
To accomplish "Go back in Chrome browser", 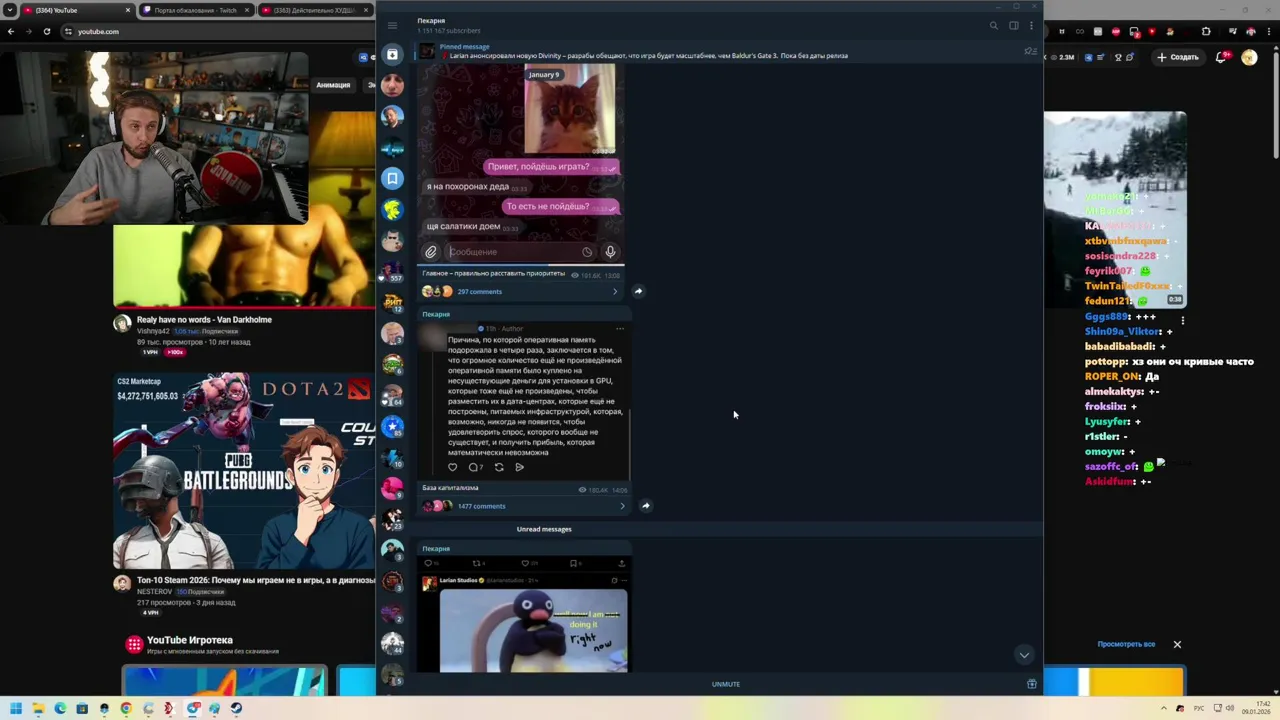I will click(x=11, y=31).
